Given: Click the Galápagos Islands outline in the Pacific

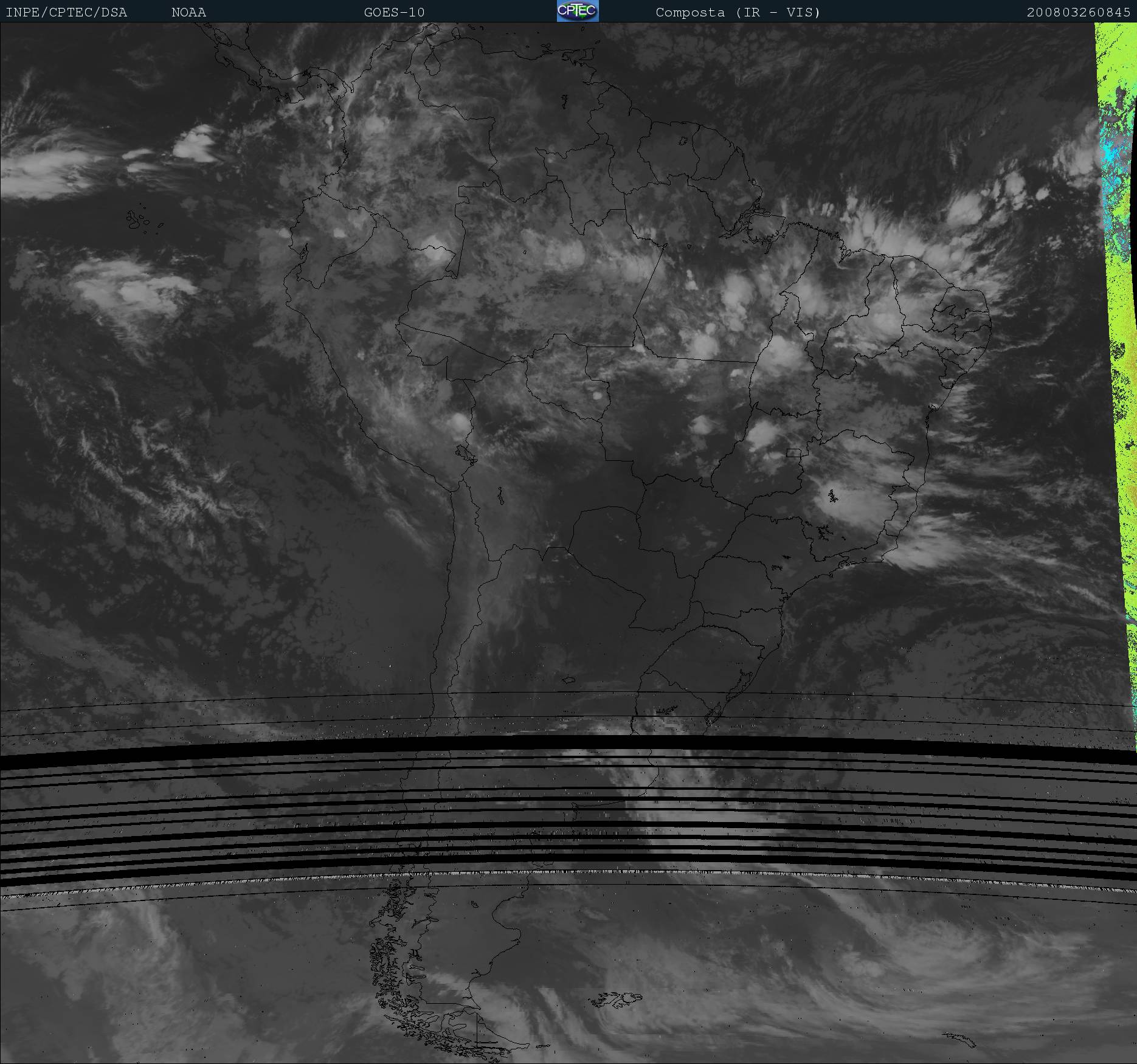Looking at the screenshot, I should click(138, 220).
